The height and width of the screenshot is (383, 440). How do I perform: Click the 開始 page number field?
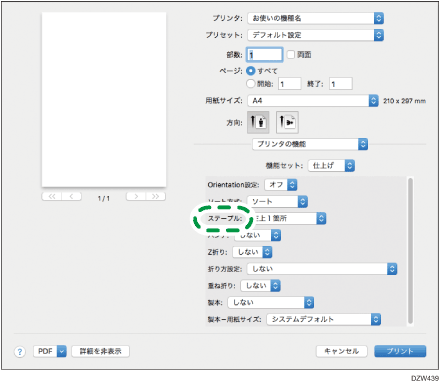pyautogui.click(x=290, y=84)
